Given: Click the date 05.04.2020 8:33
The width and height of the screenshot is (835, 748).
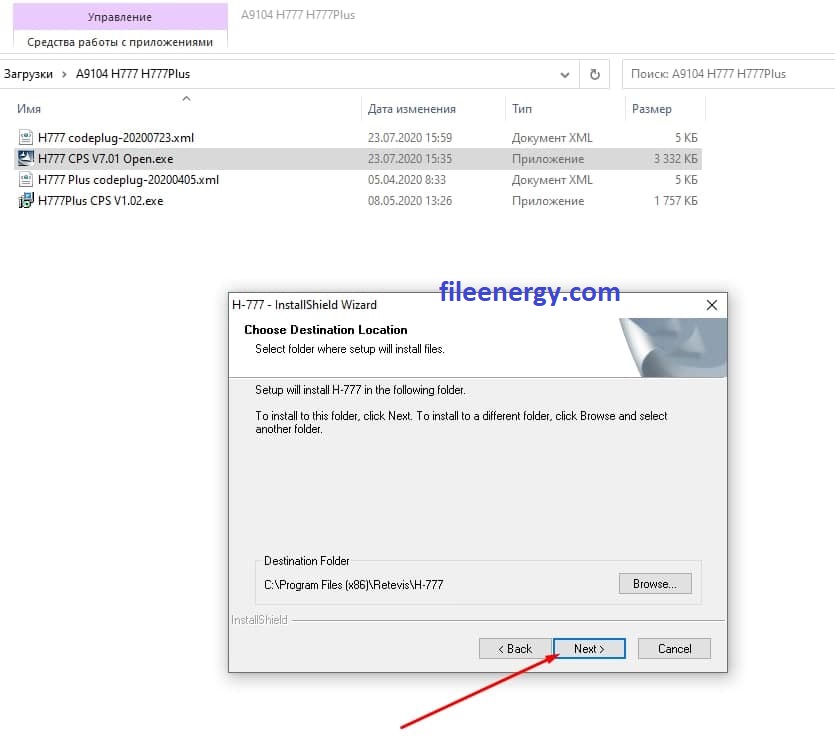Looking at the screenshot, I should pos(406,179).
